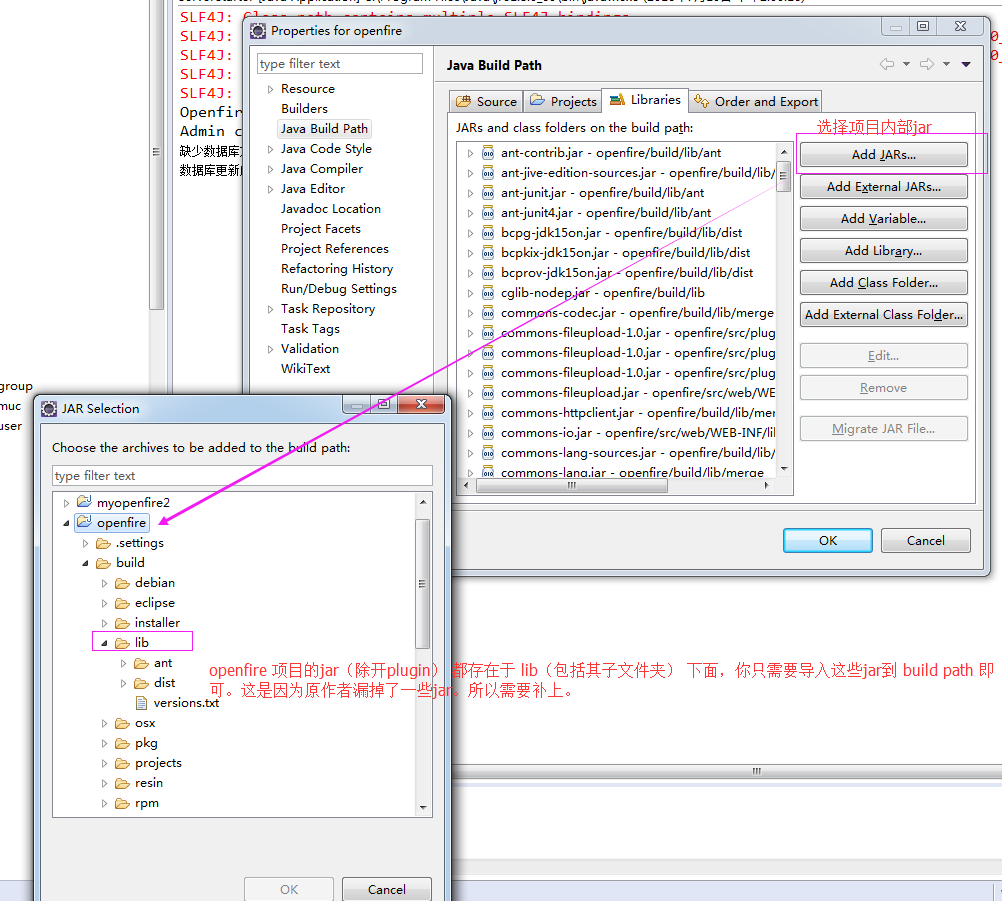This screenshot has height=901, width=1002.
Task: Expand the ant-contrib.jar entry
Action: click(x=470, y=153)
